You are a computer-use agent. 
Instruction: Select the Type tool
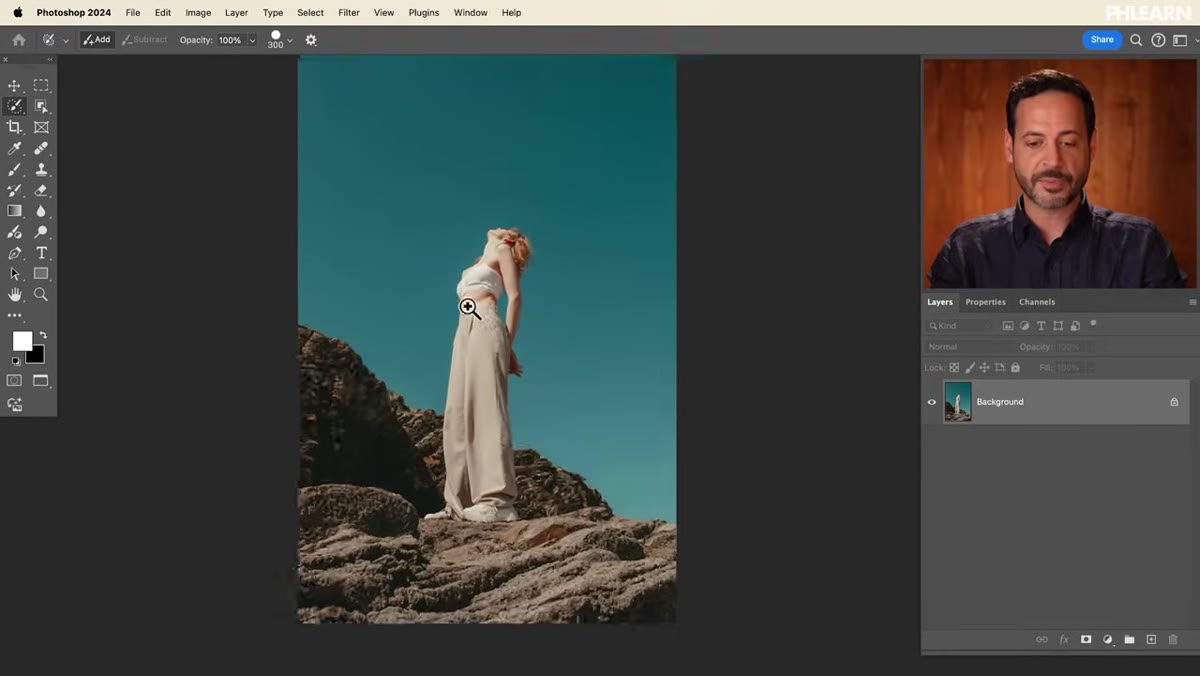(x=41, y=253)
